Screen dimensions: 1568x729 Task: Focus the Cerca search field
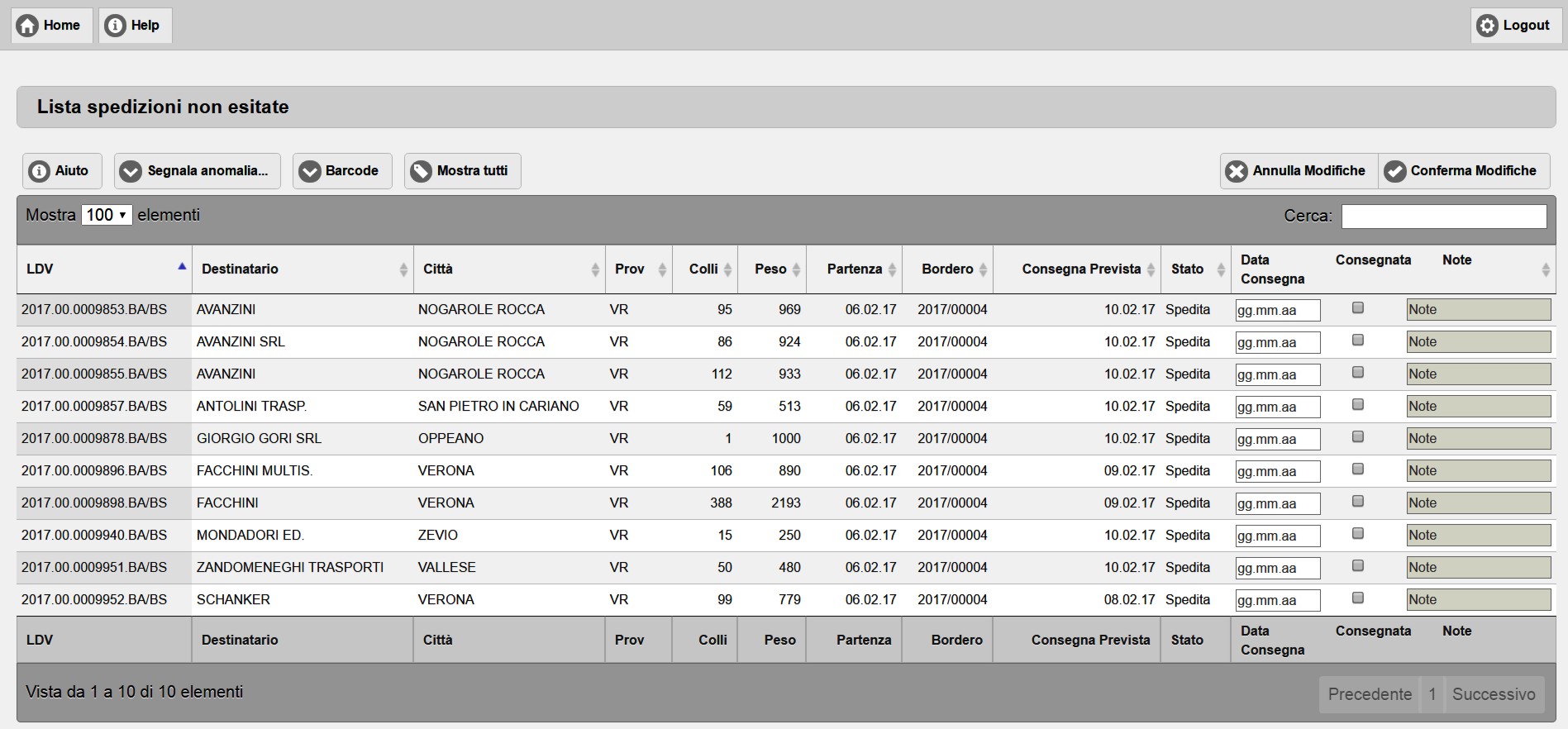[x=1444, y=217]
